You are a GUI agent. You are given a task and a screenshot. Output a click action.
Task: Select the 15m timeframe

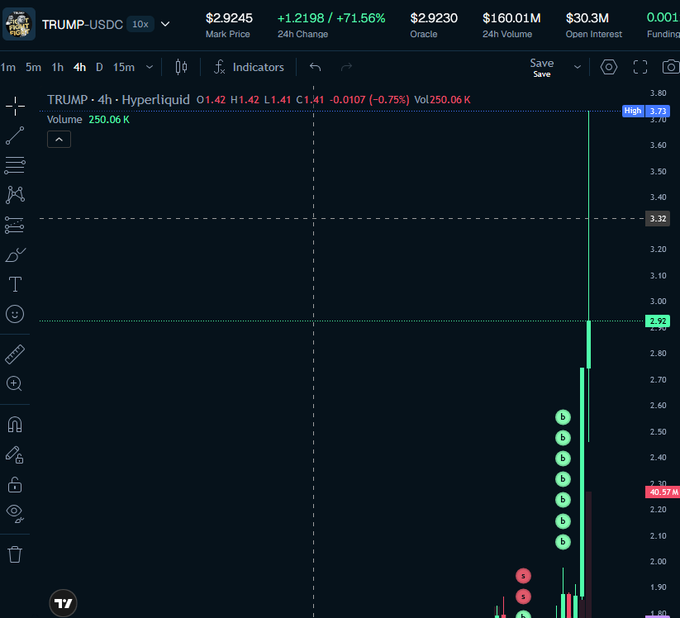tap(124, 67)
